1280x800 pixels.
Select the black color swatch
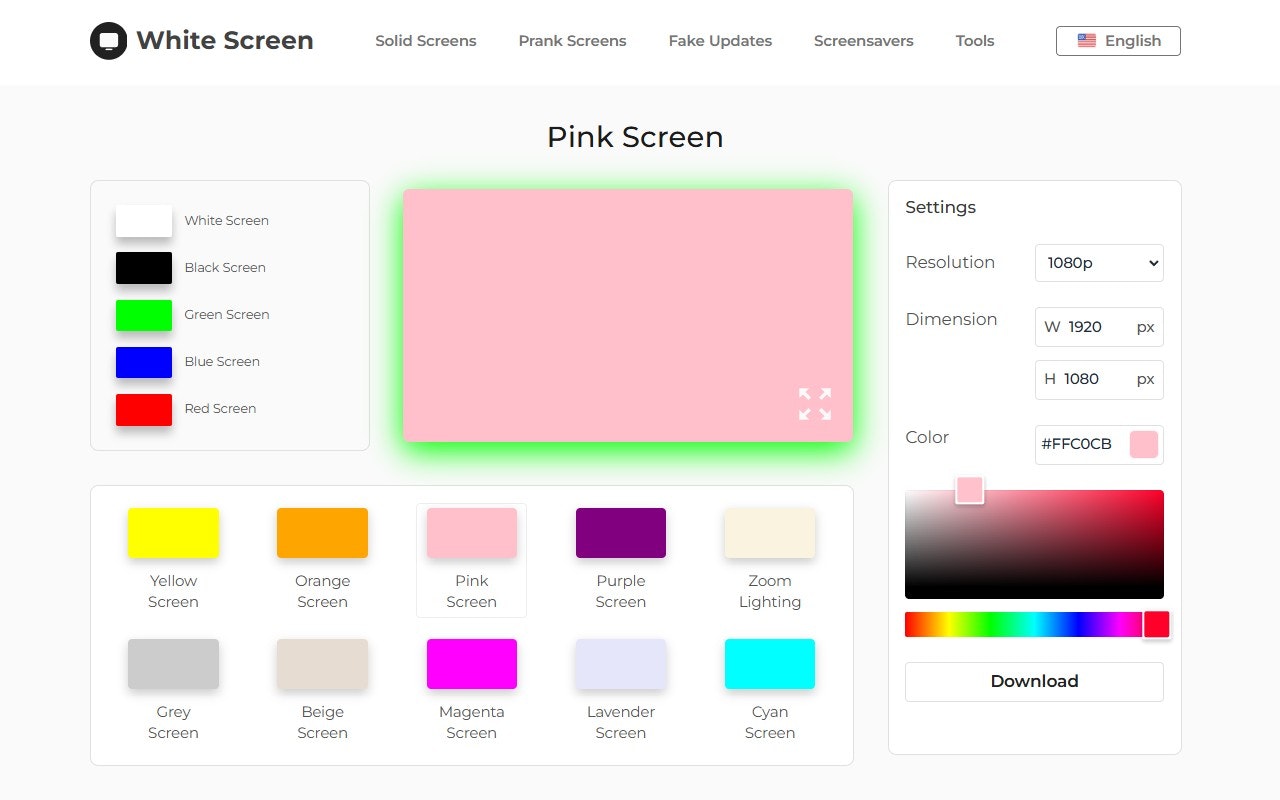coord(144,268)
